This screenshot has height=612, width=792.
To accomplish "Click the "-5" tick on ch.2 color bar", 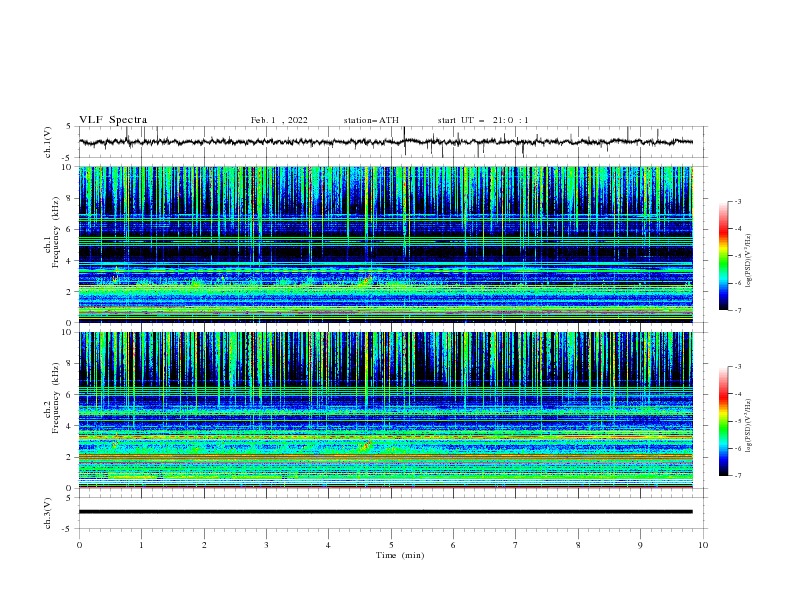I will point(737,421).
